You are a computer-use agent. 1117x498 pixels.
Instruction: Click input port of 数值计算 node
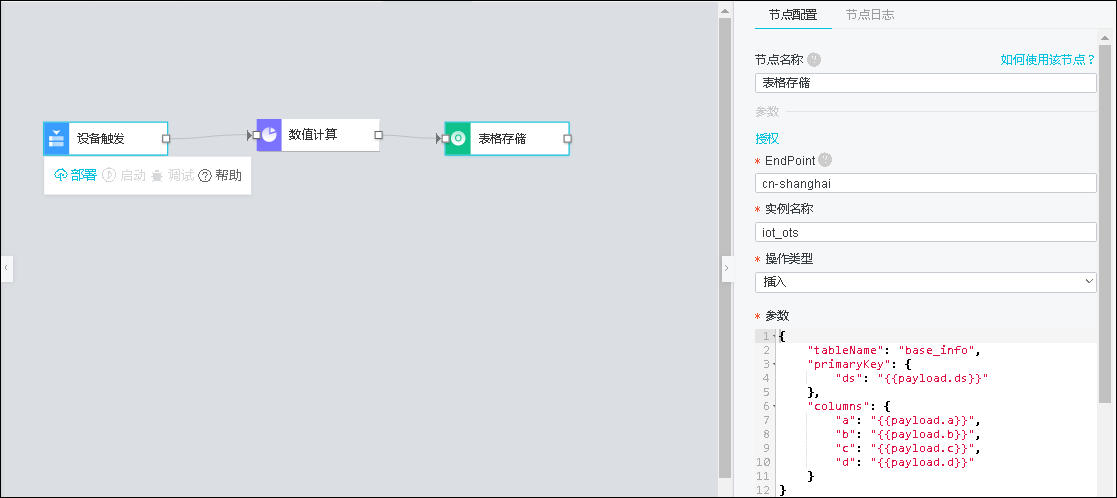tap(256, 135)
